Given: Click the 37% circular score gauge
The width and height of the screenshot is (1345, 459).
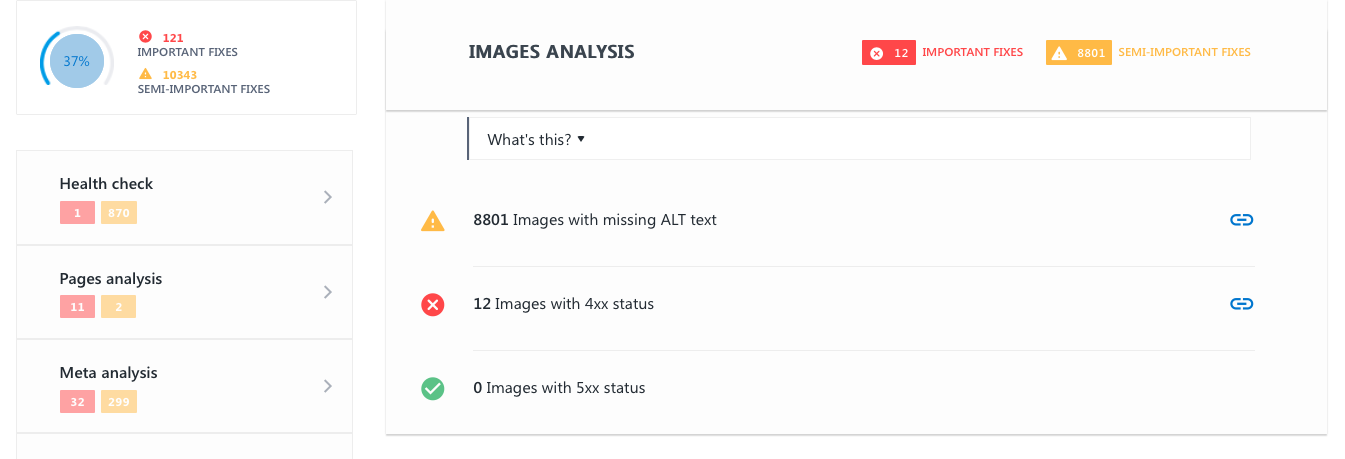Looking at the screenshot, I should point(77,61).
